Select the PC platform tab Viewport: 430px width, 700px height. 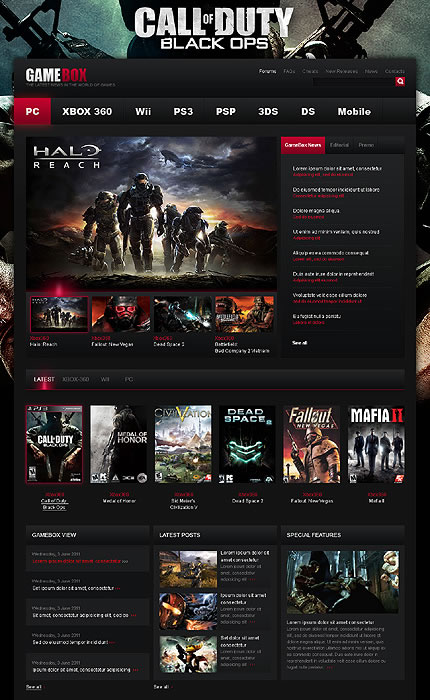click(33, 112)
